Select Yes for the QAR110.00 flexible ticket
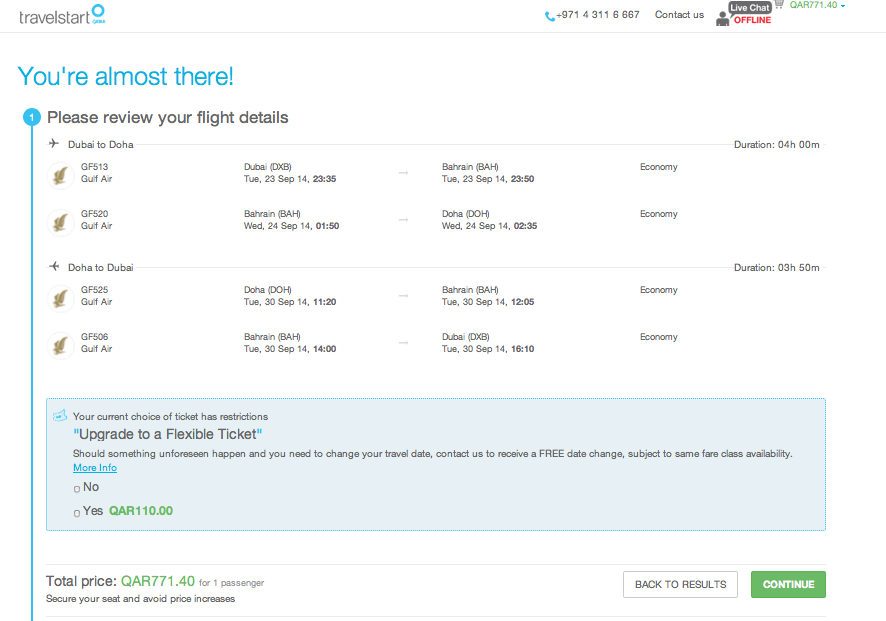Screen dimensions: 886x621 [77, 512]
